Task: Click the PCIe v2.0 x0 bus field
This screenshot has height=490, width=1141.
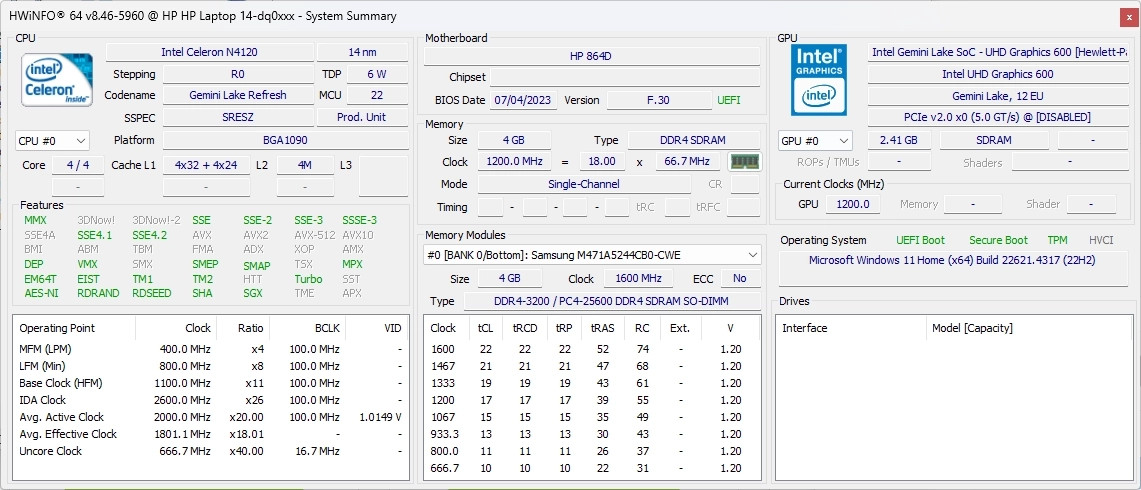Action: [x=997, y=117]
